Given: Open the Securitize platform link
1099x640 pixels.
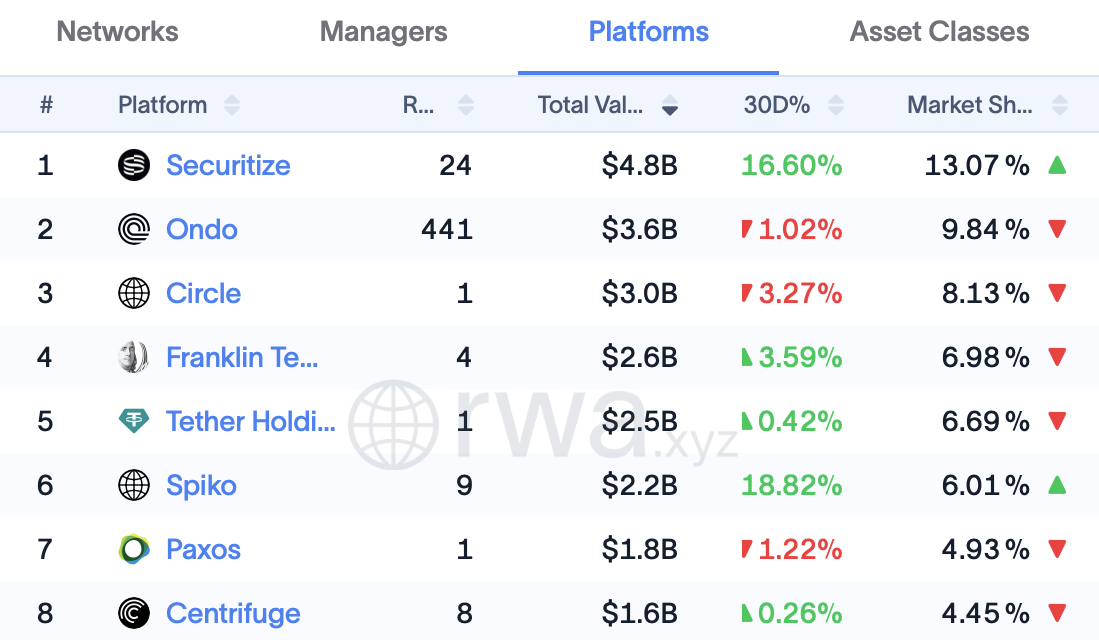Looking at the screenshot, I should point(228,165).
